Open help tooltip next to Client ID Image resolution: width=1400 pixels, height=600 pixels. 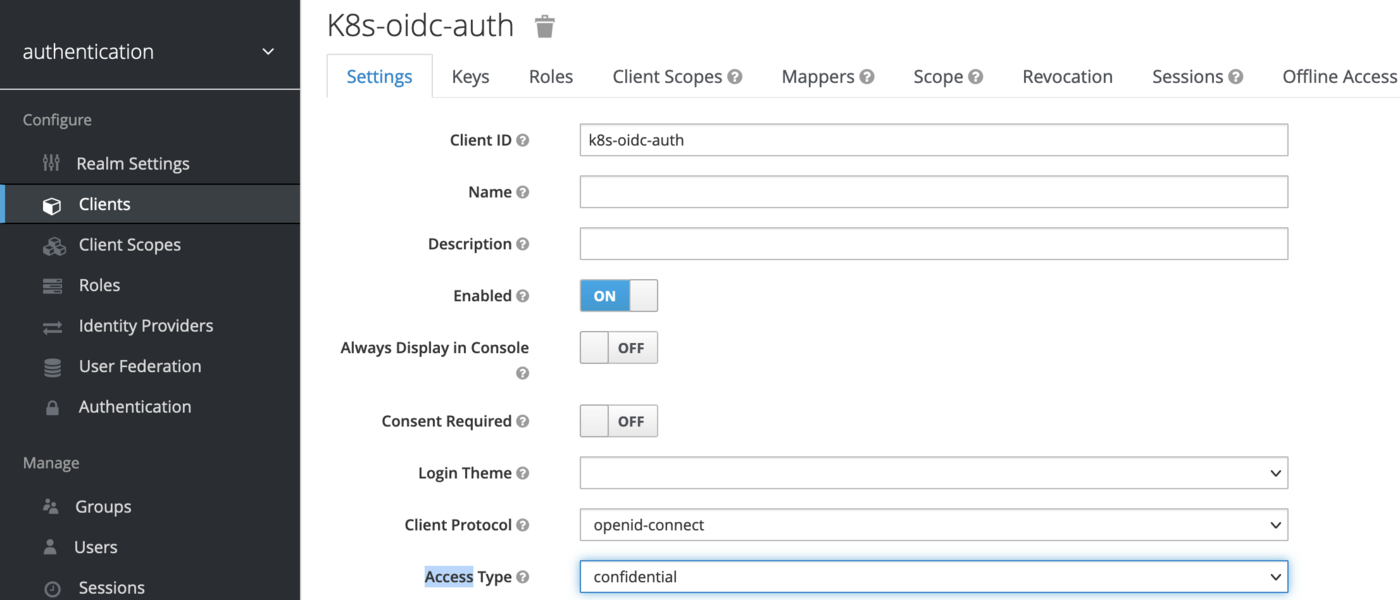[522, 140]
